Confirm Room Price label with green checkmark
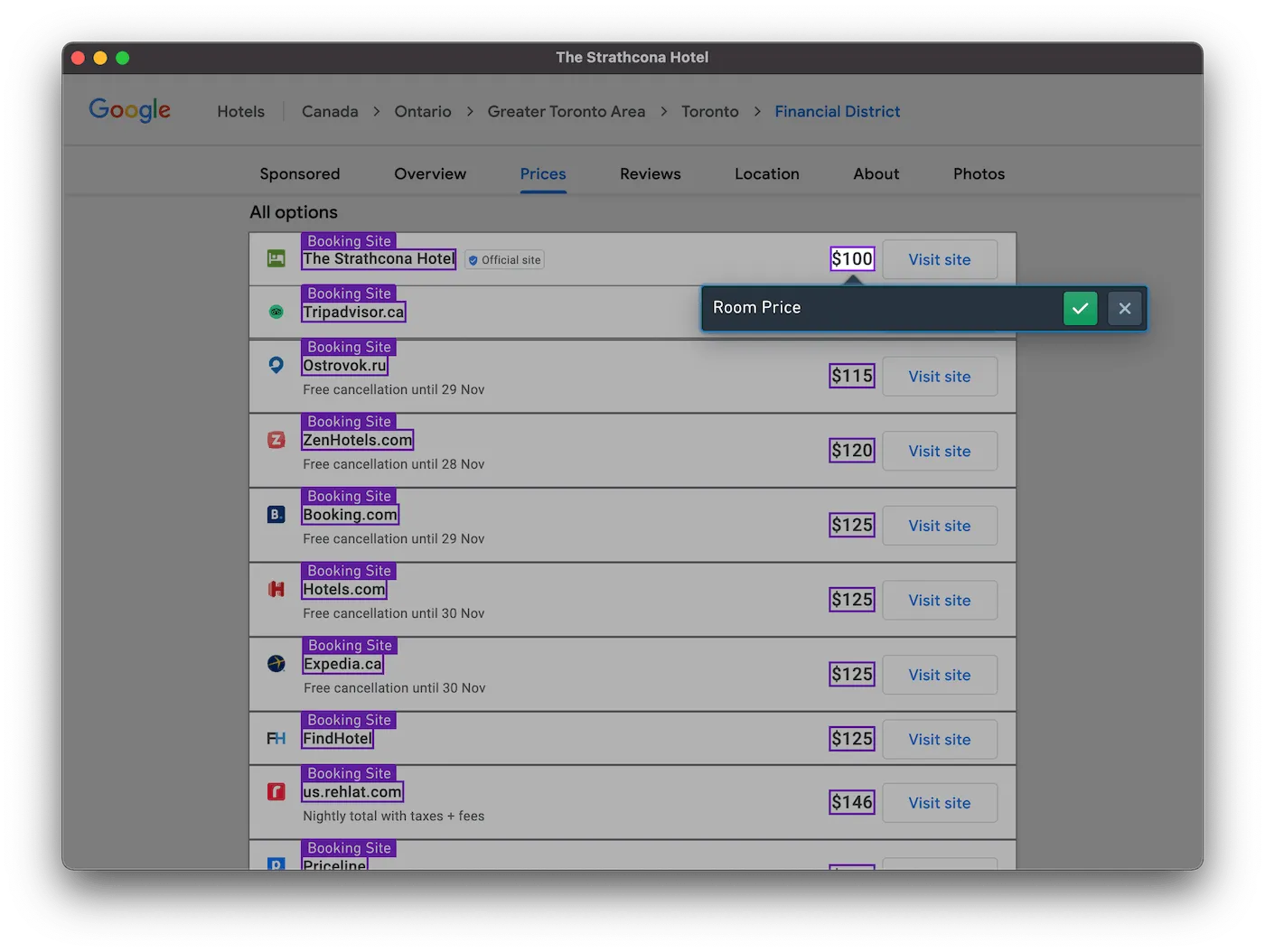The width and height of the screenshot is (1265, 952). point(1080,308)
